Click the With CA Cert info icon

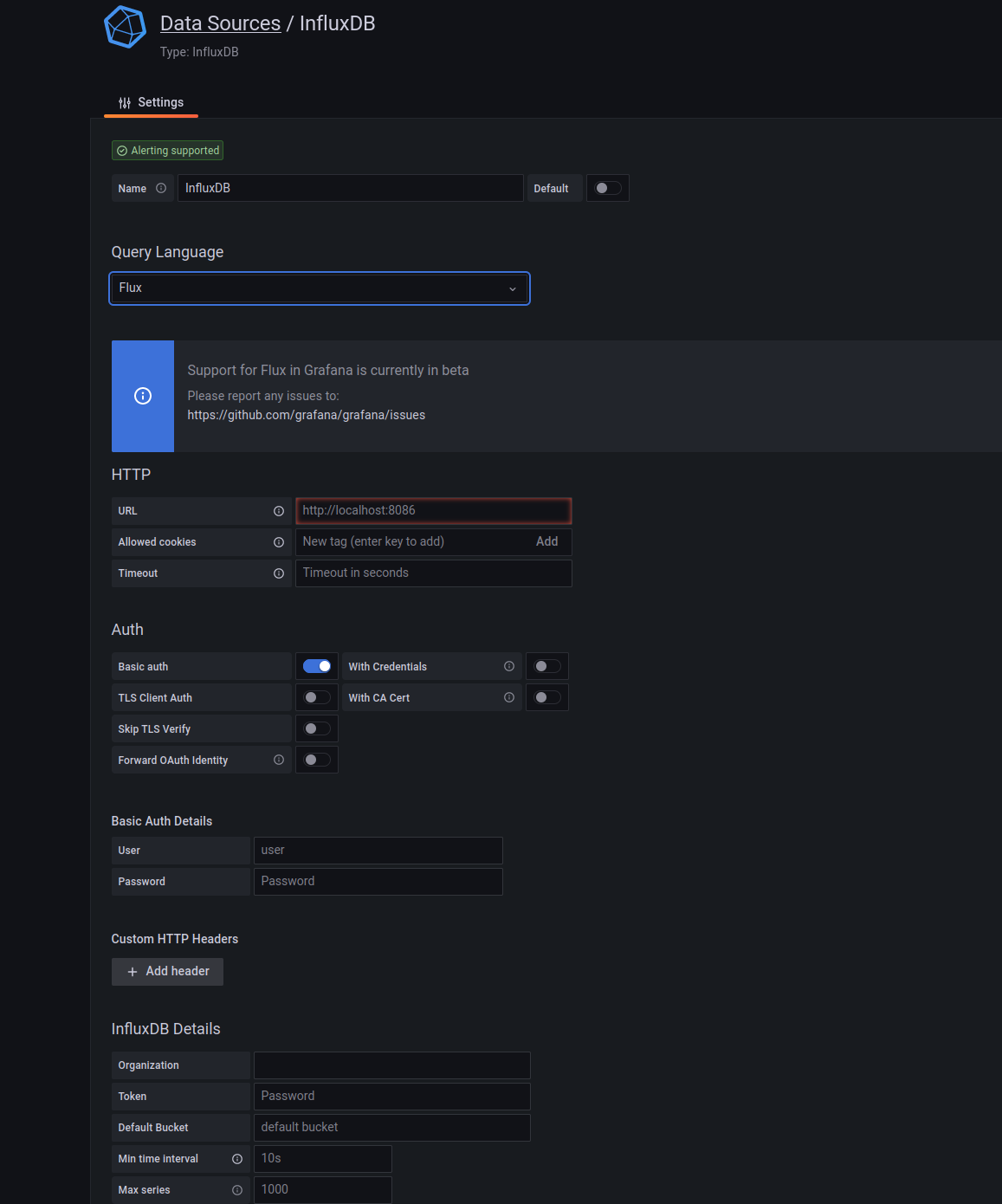pos(509,697)
